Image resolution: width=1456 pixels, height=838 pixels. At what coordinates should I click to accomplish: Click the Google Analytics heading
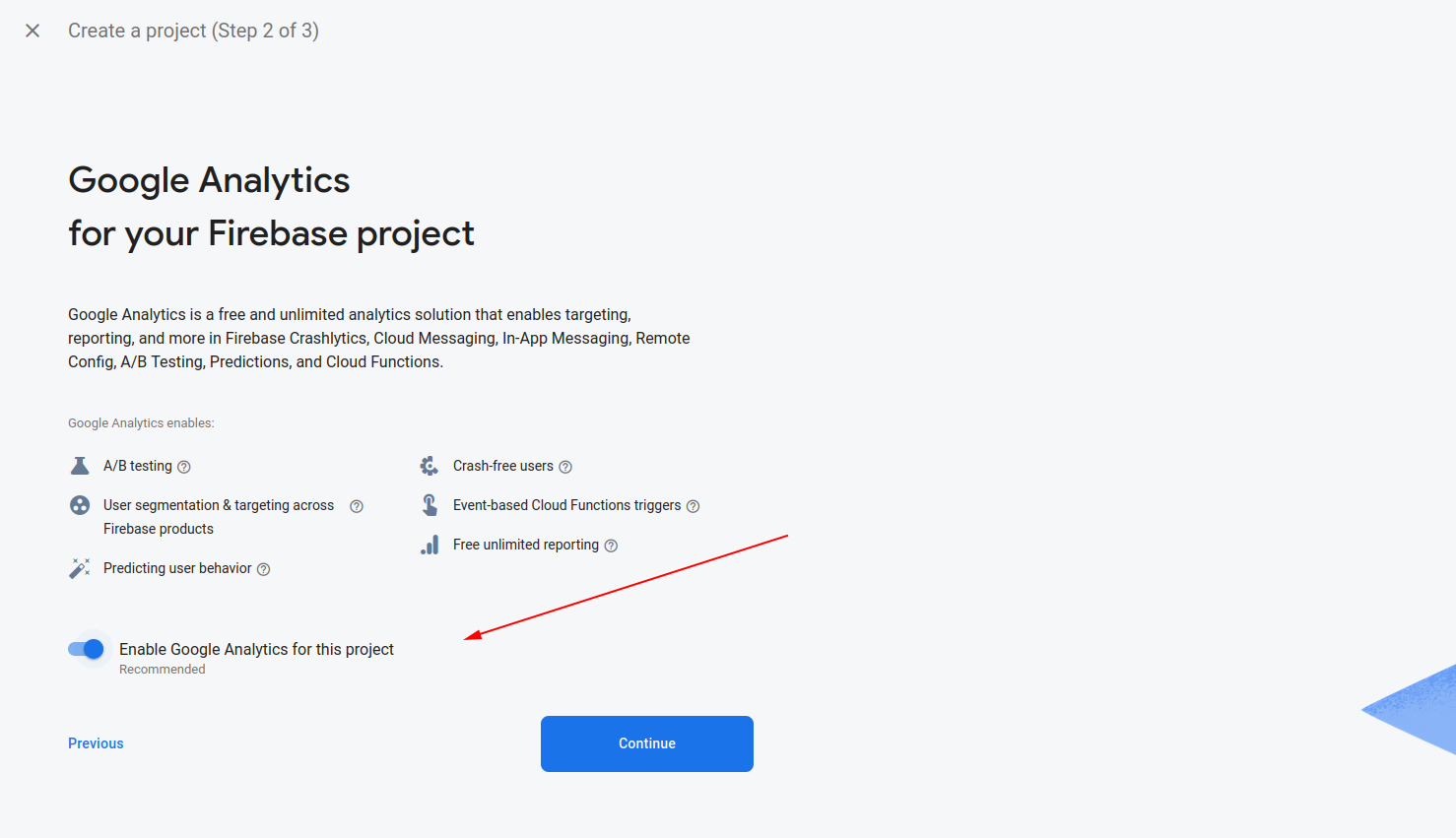209,180
